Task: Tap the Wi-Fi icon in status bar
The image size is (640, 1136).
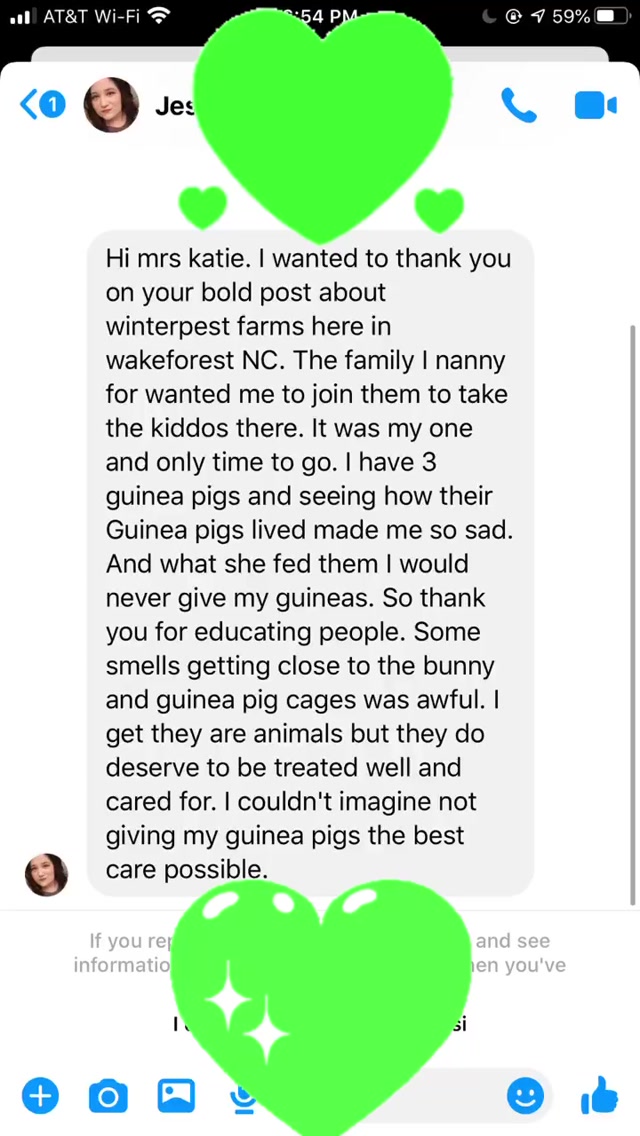Action: click(x=158, y=16)
